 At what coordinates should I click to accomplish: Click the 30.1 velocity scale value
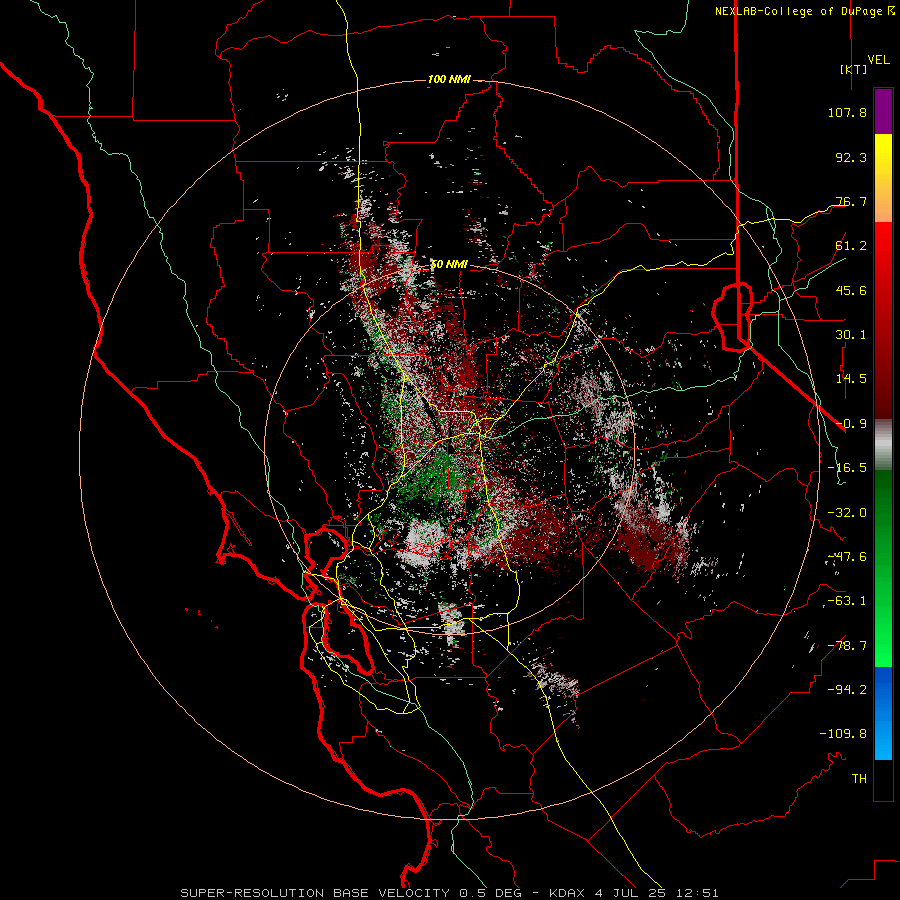click(851, 335)
